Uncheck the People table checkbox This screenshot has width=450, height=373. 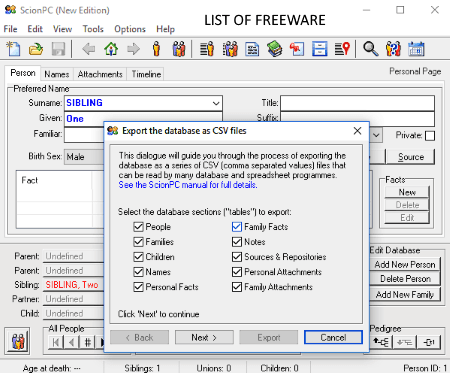point(138,227)
